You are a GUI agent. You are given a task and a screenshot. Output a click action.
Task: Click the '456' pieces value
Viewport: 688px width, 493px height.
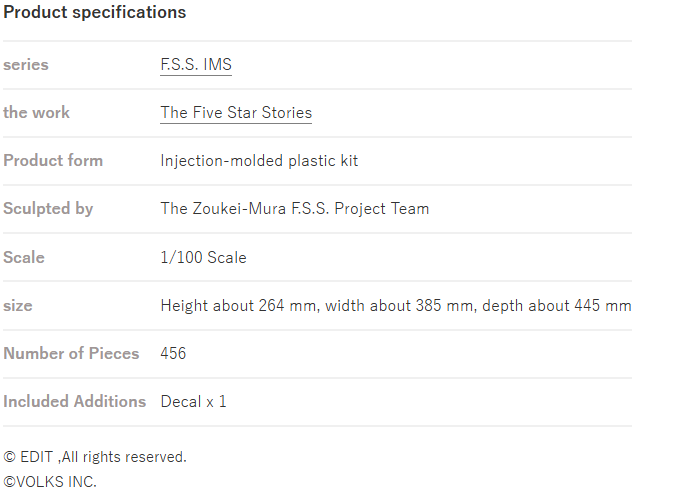click(x=173, y=354)
